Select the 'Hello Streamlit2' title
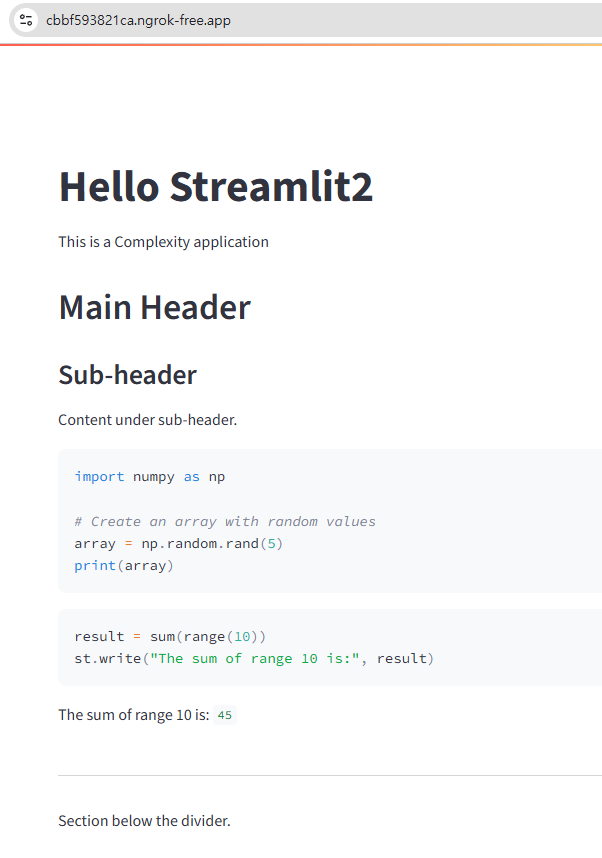Screen dimensions: 602x858 216,187
